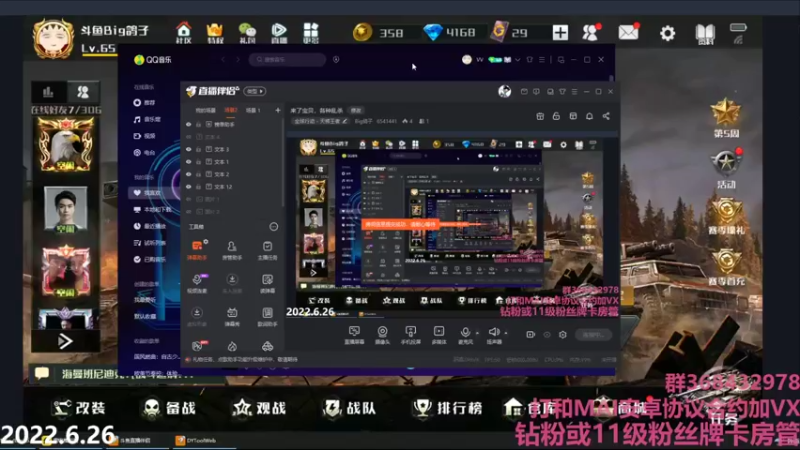Switch to the 我的场景 tab
The width and height of the screenshot is (800, 450).
click(206, 110)
